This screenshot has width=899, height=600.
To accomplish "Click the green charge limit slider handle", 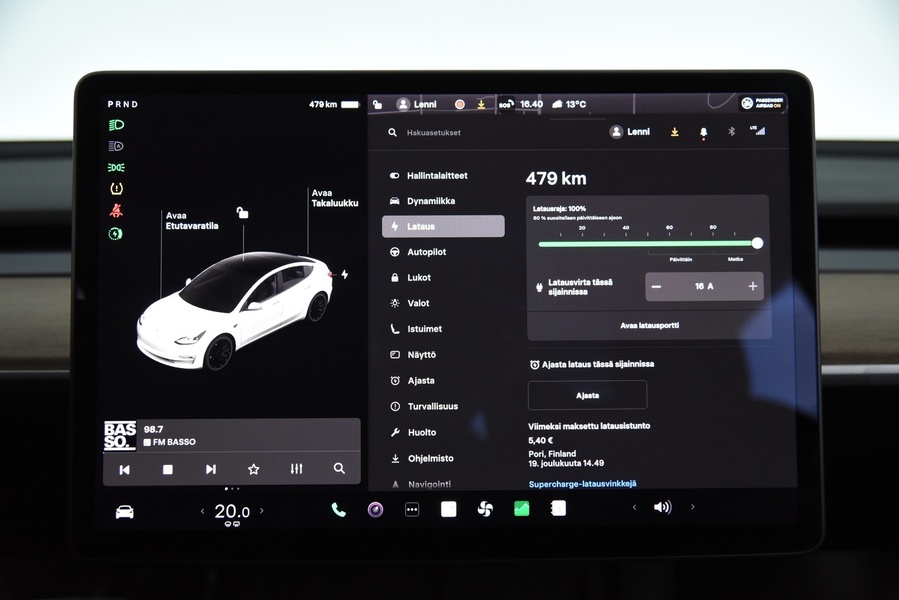I will (757, 242).
